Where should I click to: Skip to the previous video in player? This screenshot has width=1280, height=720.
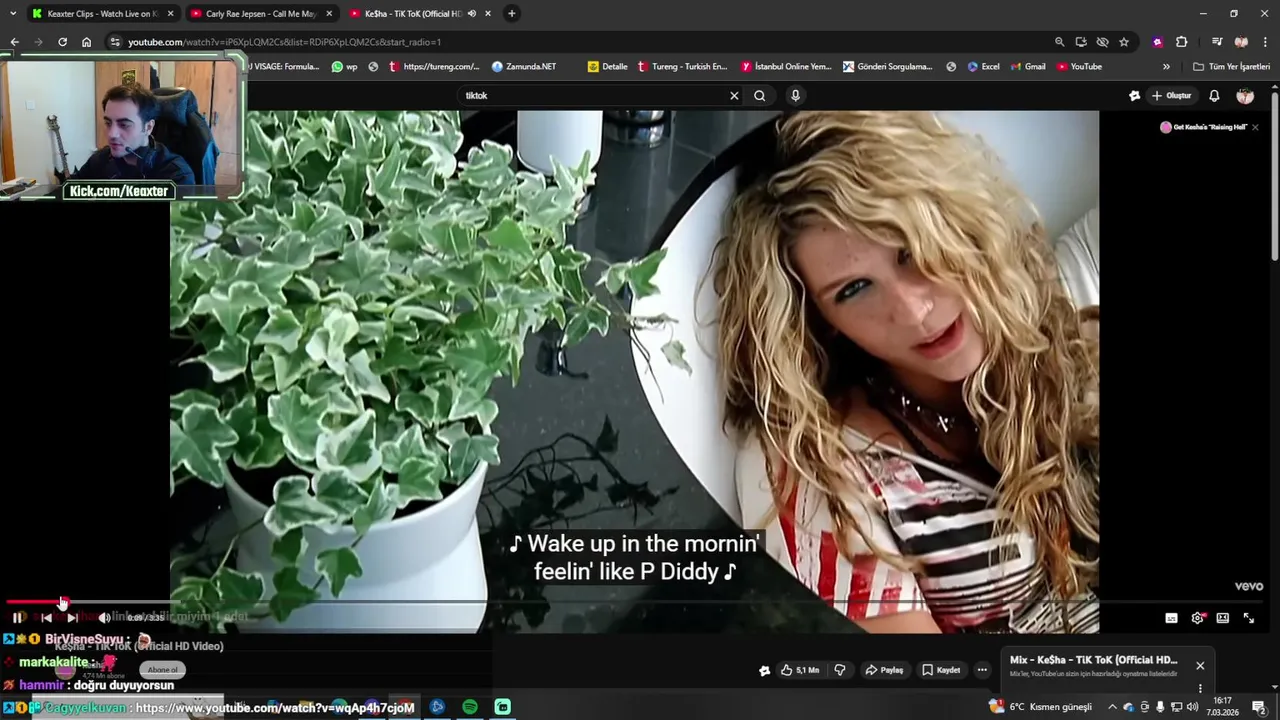46,618
